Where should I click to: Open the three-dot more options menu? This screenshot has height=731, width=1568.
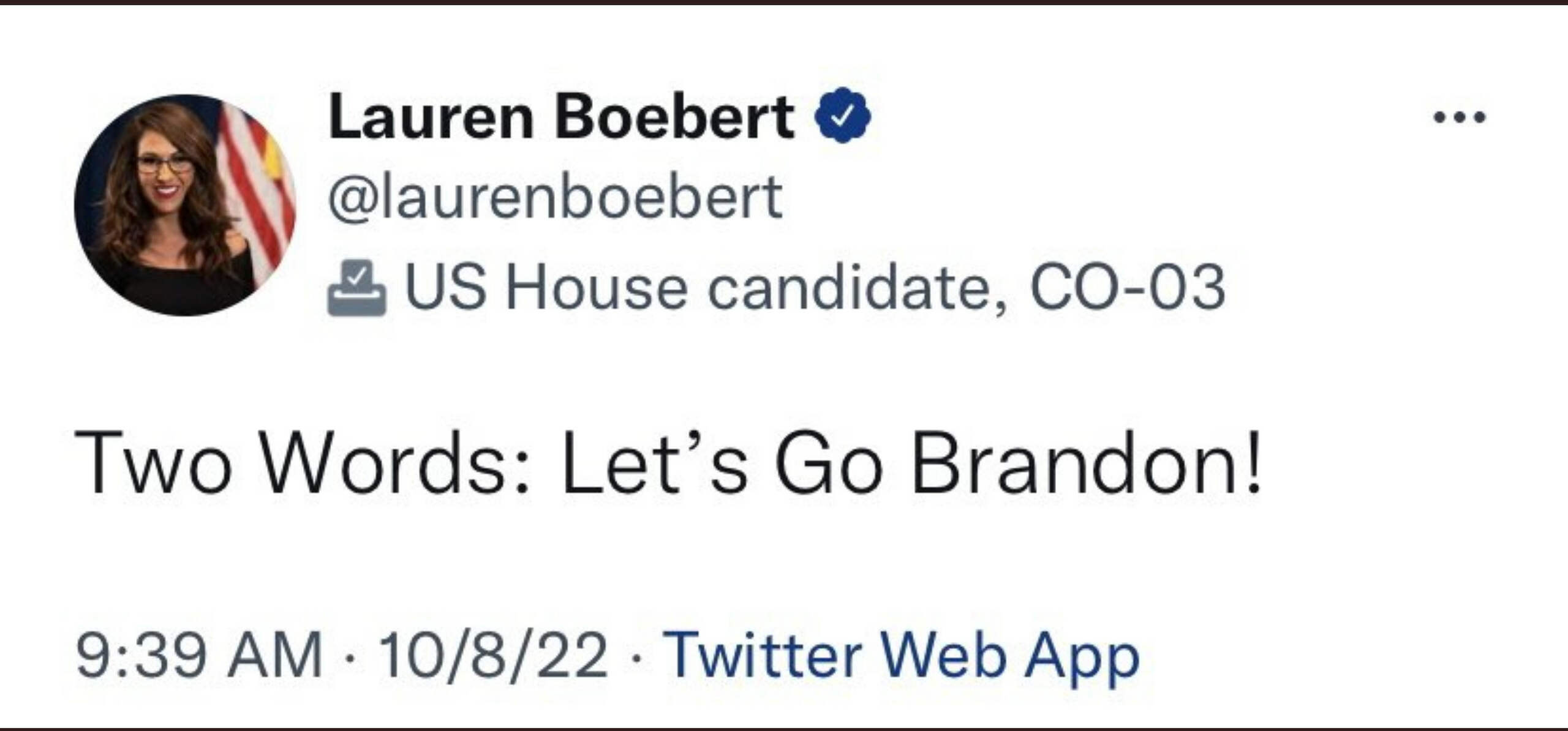click(x=1460, y=116)
